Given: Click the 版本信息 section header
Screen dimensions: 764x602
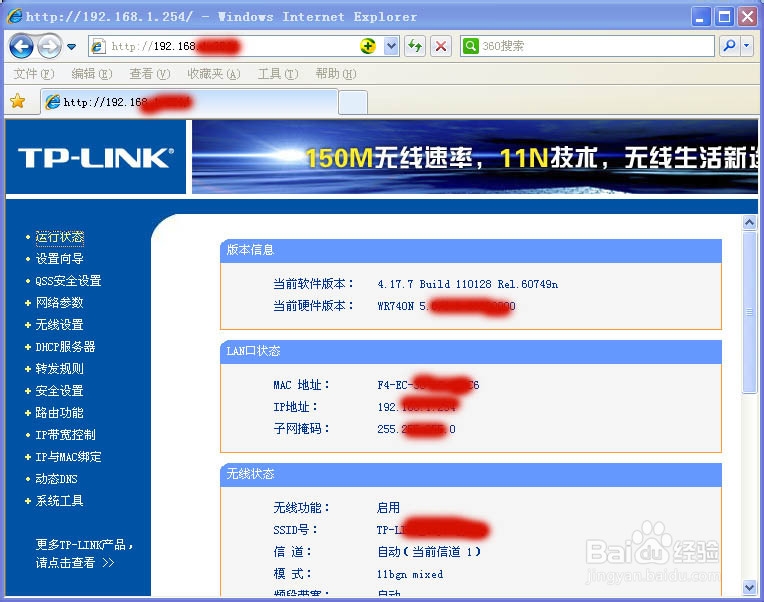Looking at the screenshot, I should [x=471, y=250].
